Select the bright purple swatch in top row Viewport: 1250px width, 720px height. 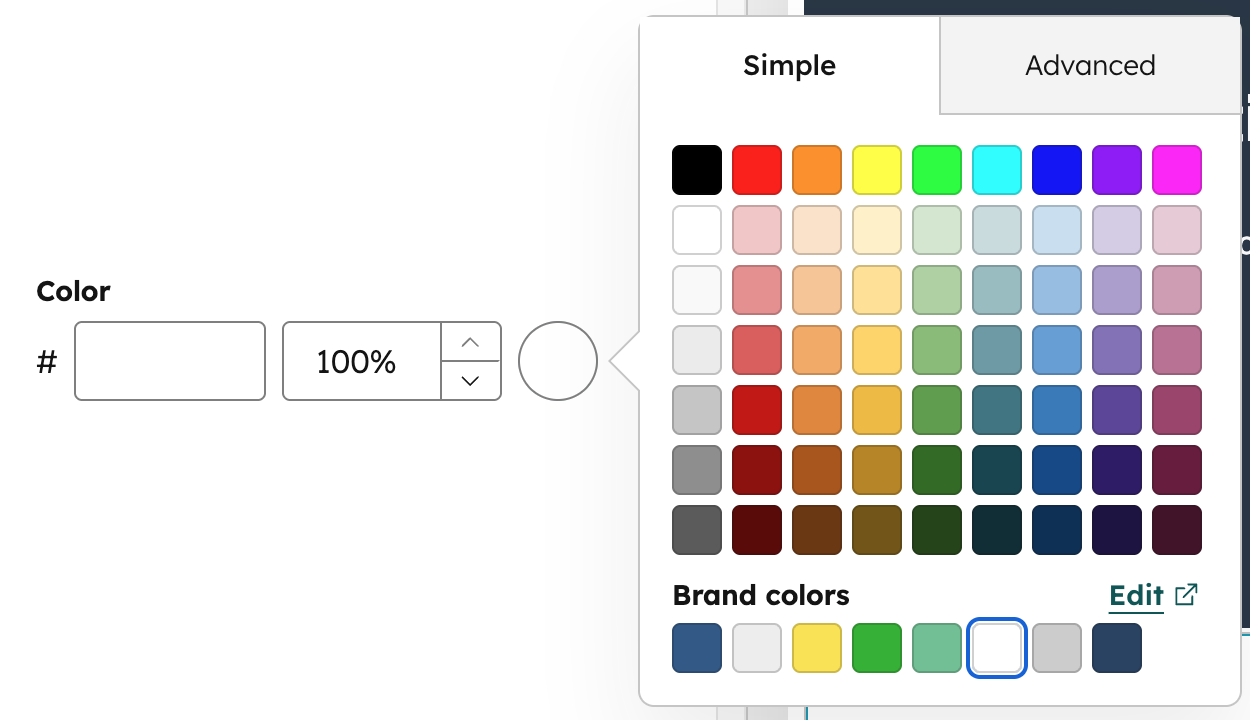click(1117, 170)
